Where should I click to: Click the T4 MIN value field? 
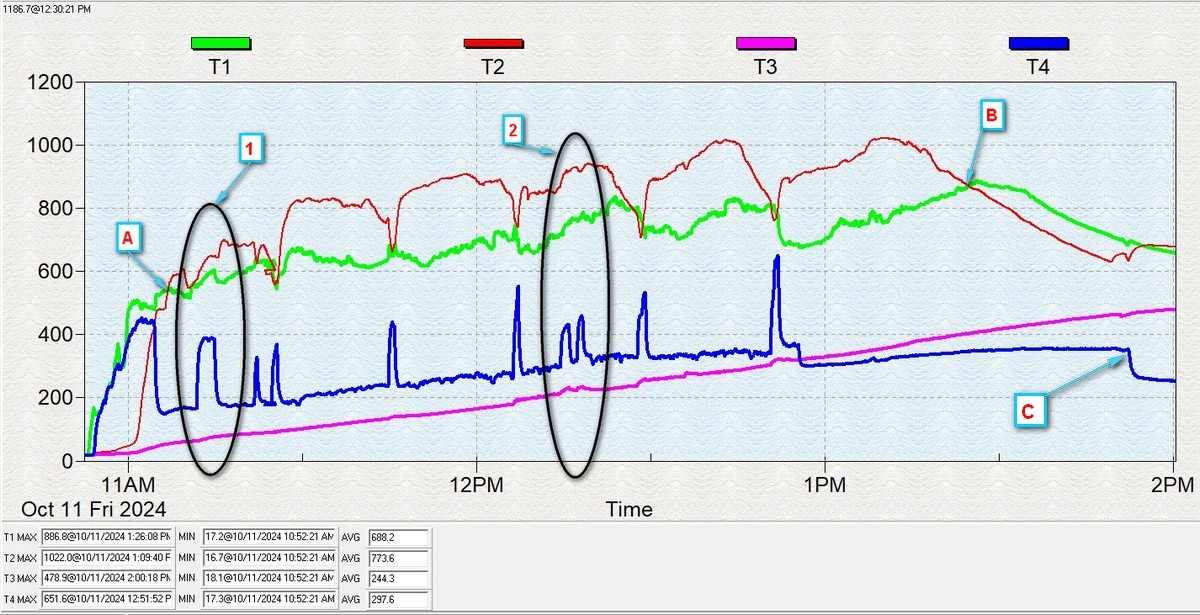click(268, 600)
